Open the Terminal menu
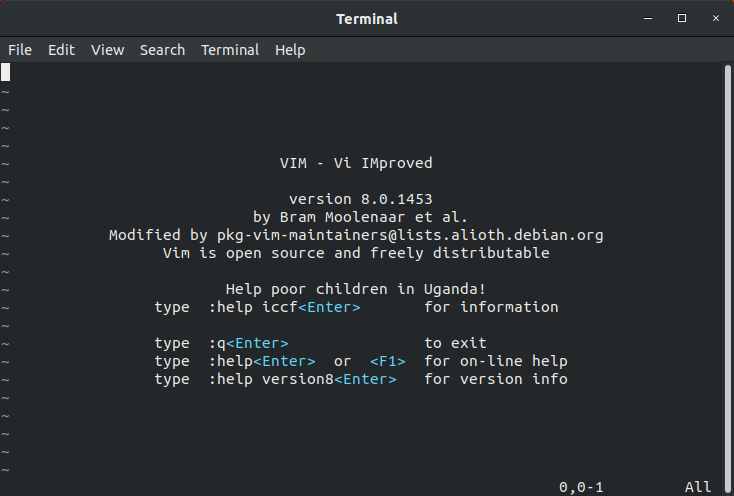Image resolution: width=734 pixels, height=496 pixels. (x=230, y=50)
